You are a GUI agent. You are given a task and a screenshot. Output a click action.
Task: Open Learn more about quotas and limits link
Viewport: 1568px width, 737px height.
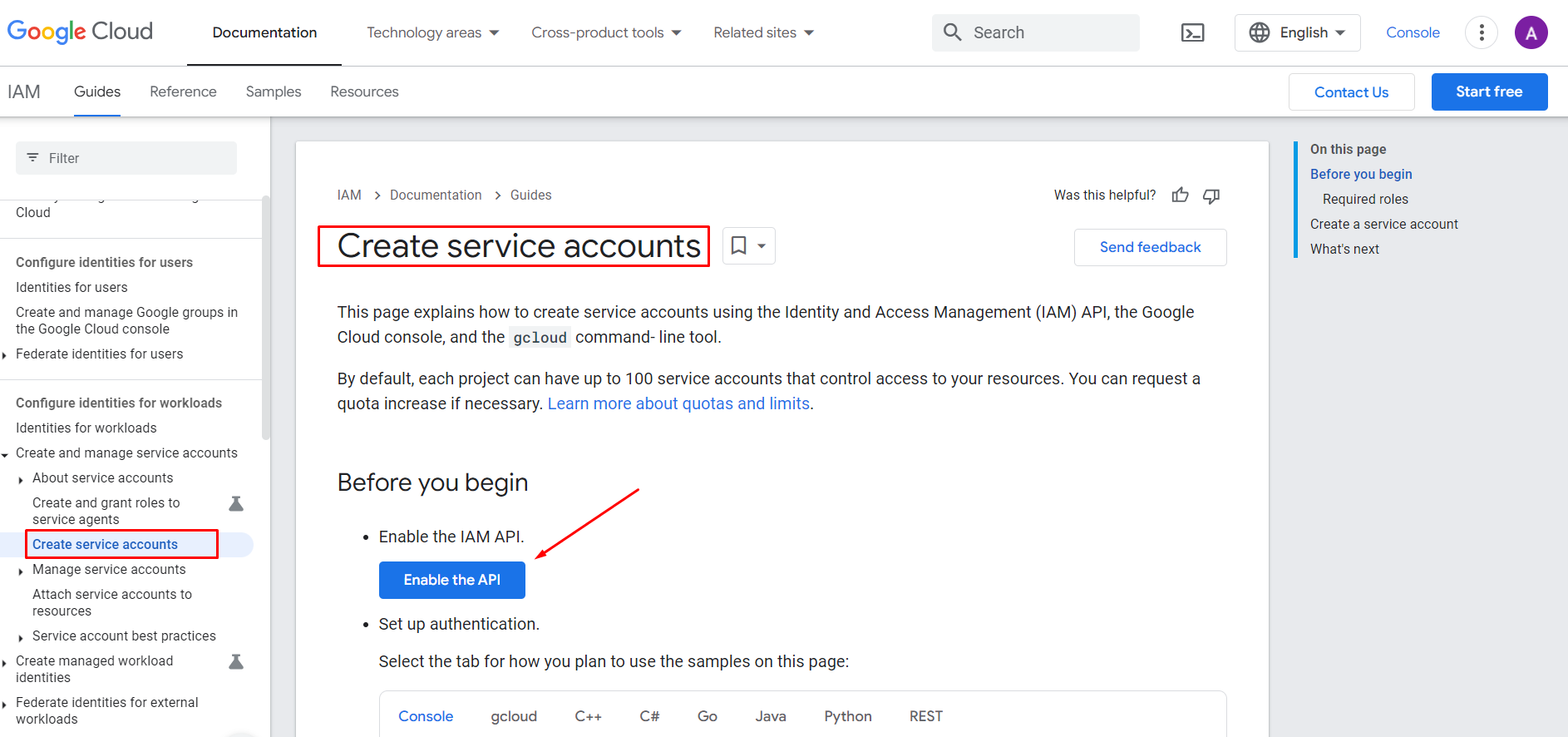point(678,403)
